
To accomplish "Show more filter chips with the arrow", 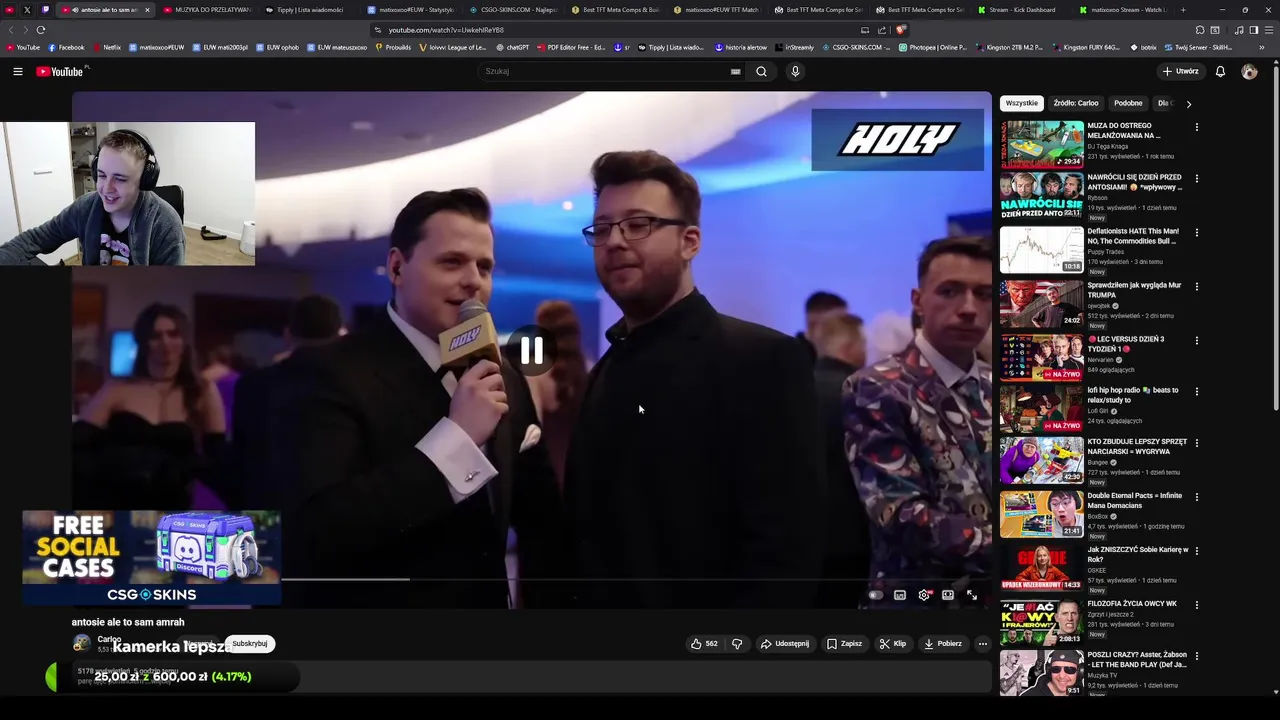I will [1188, 103].
